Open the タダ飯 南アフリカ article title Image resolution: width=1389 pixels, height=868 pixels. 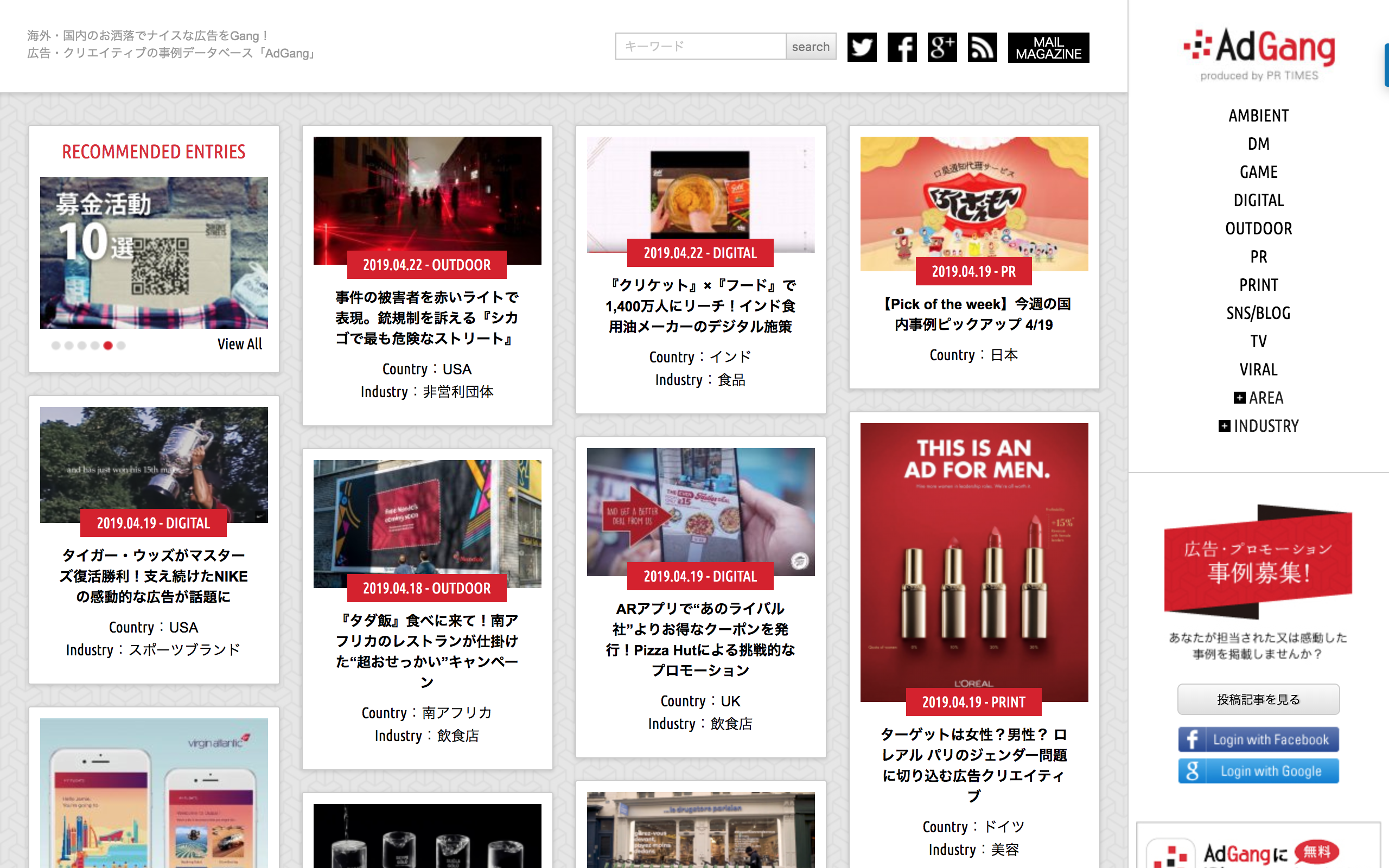point(427,651)
